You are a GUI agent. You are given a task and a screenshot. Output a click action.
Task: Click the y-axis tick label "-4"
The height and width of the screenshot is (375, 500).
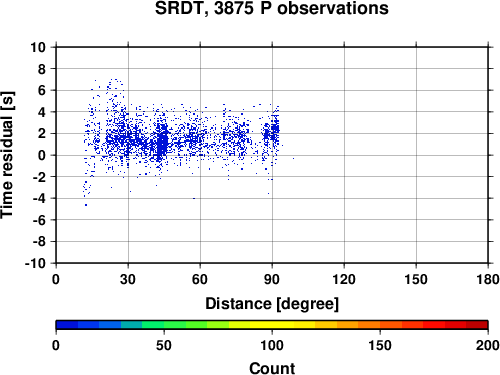click(x=39, y=198)
